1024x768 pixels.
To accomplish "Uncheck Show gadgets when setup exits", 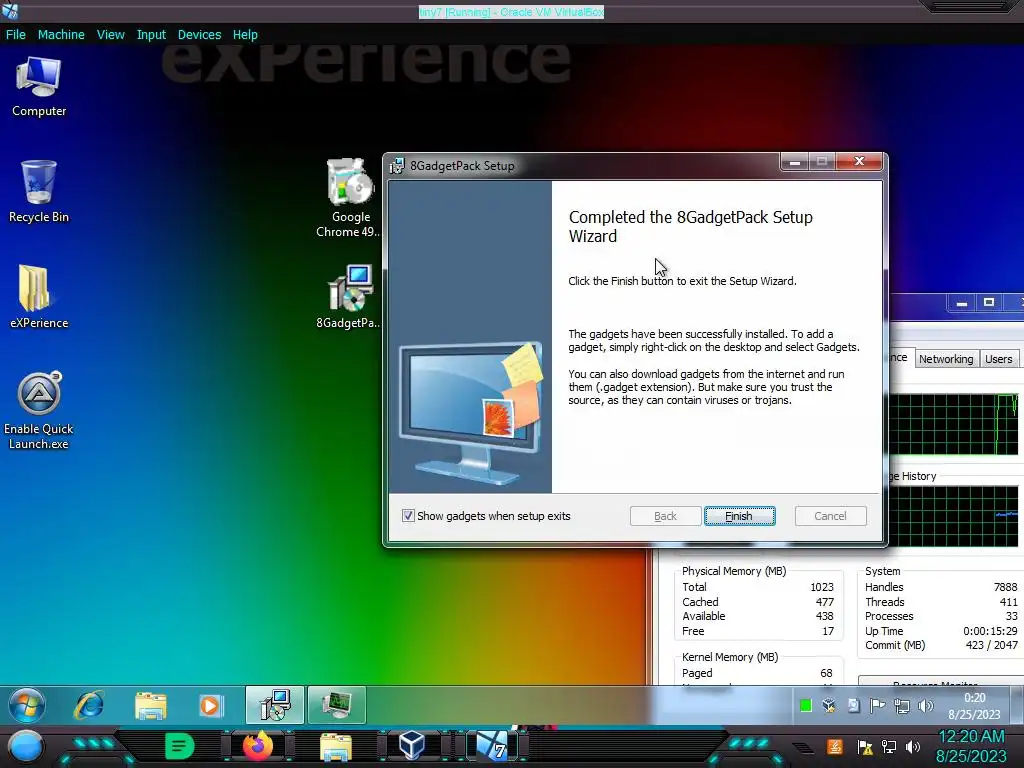I will click(x=408, y=516).
